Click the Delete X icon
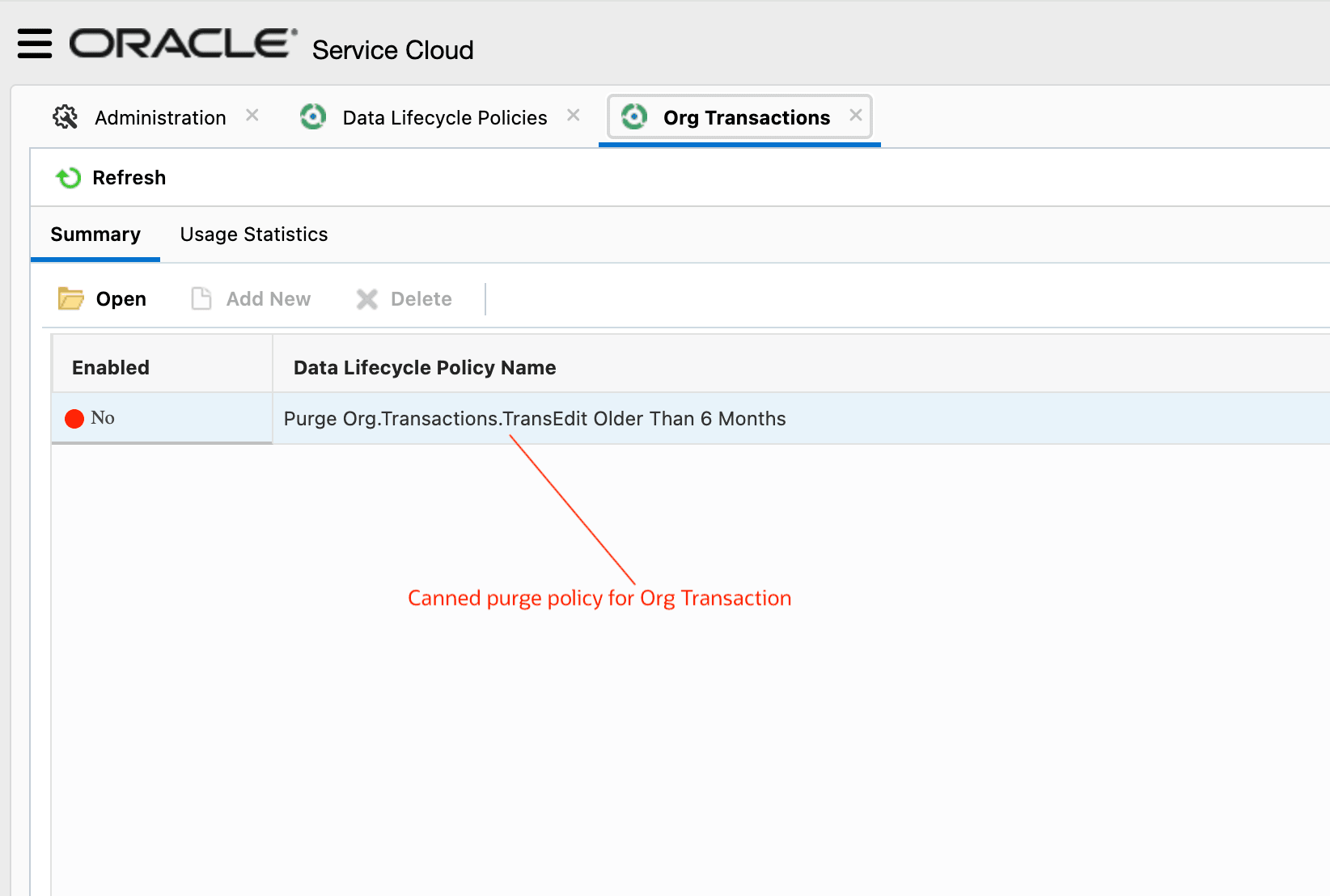 367,299
